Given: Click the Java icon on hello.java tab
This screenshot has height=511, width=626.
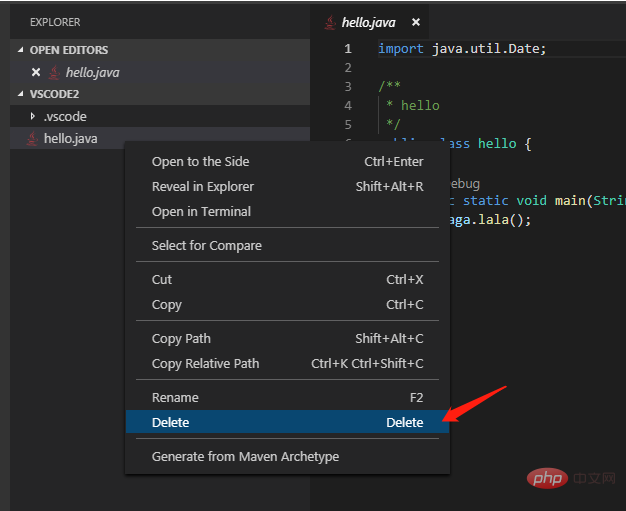Looking at the screenshot, I should pyautogui.click(x=330, y=22).
